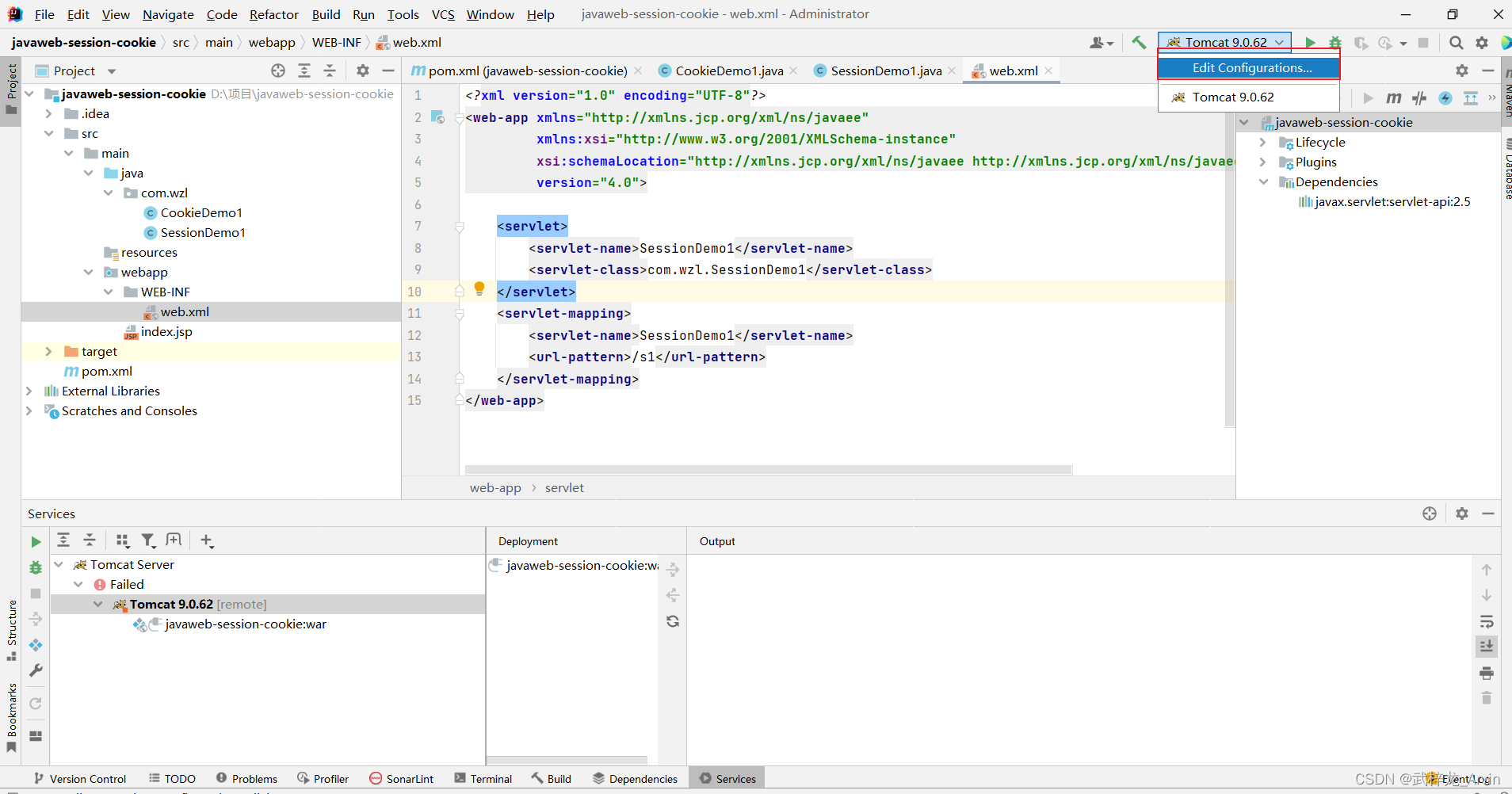Switch to SessionDemo1.java editor tab
The image size is (1512, 794).
[x=886, y=71]
